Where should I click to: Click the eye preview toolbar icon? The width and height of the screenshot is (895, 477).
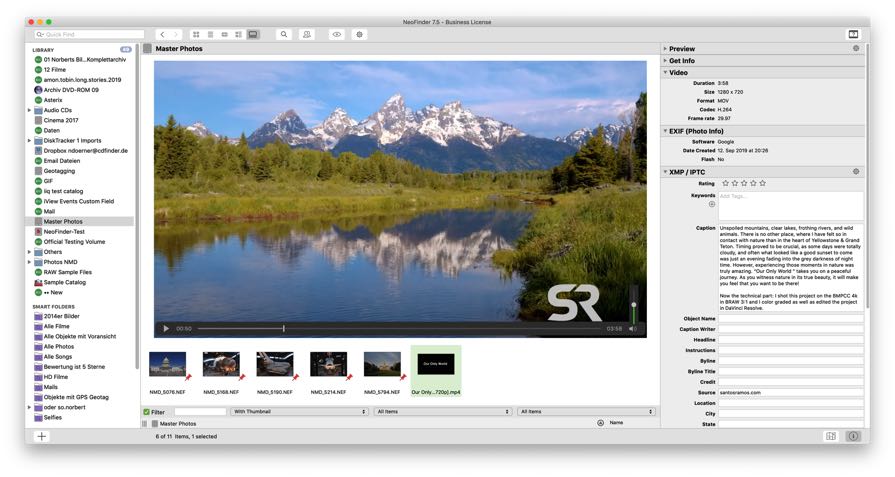pyautogui.click(x=337, y=34)
